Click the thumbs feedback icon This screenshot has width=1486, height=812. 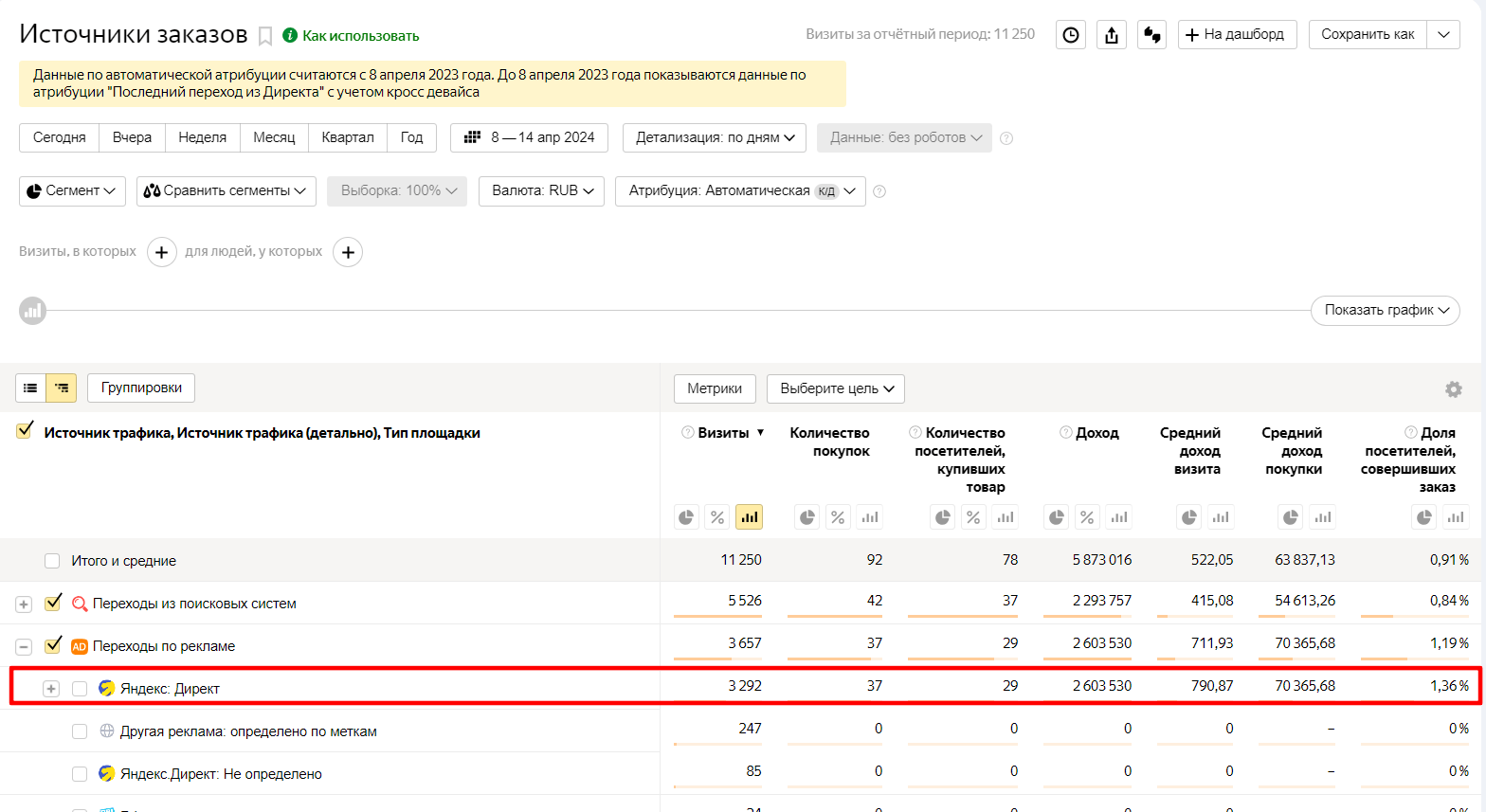pyautogui.click(x=1152, y=35)
